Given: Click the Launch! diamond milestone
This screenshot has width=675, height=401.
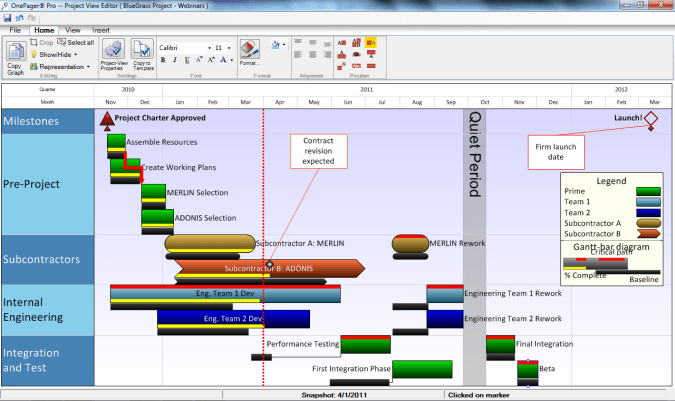Looking at the screenshot, I should pyautogui.click(x=651, y=118).
